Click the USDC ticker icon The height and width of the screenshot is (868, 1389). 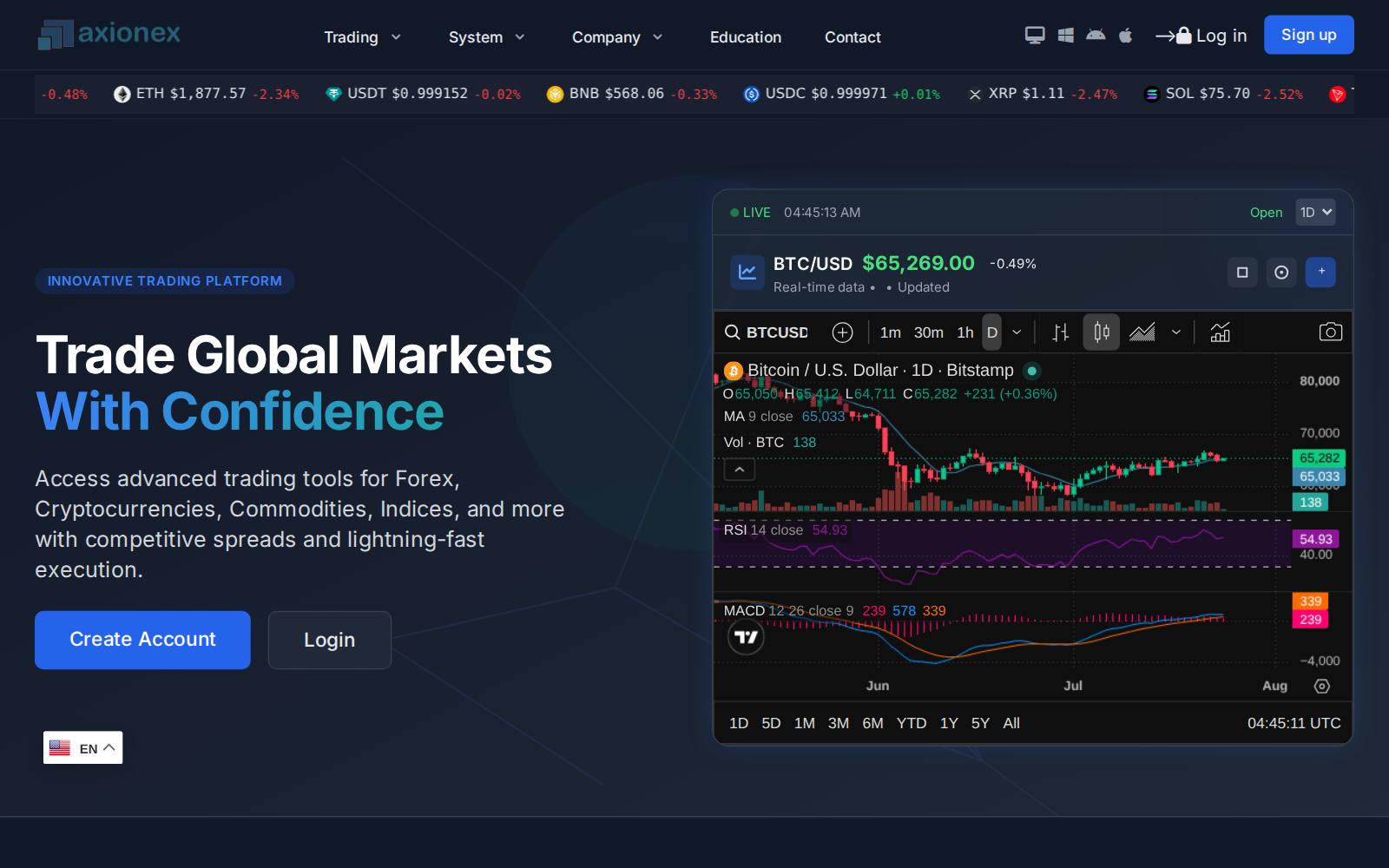752,94
